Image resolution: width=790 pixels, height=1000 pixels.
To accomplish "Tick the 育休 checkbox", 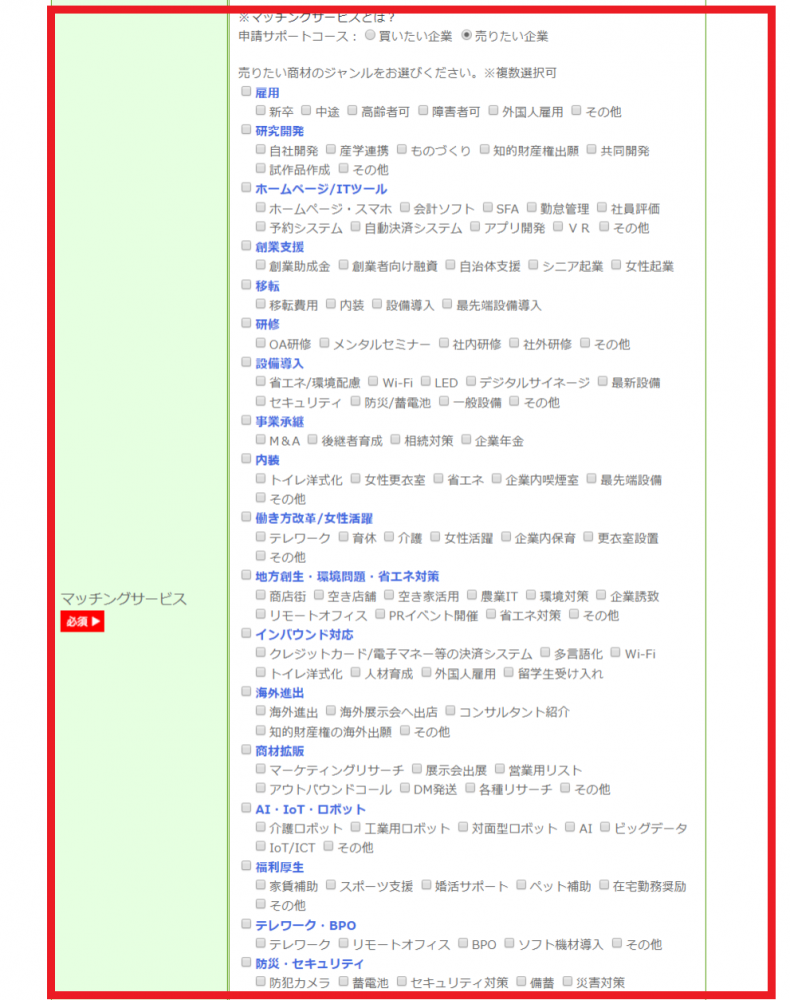I will pos(343,537).
